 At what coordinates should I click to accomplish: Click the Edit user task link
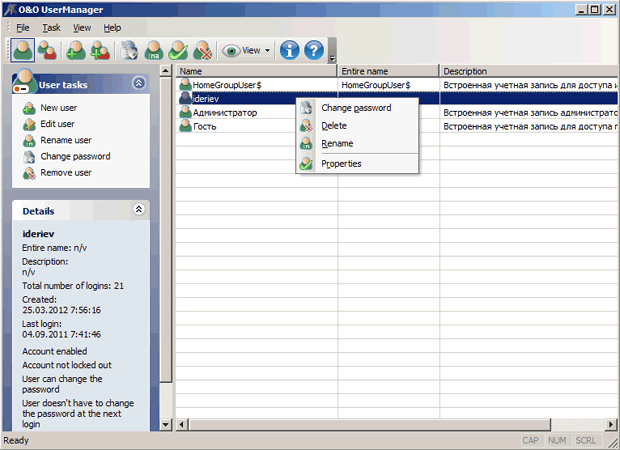pos(57,124)
